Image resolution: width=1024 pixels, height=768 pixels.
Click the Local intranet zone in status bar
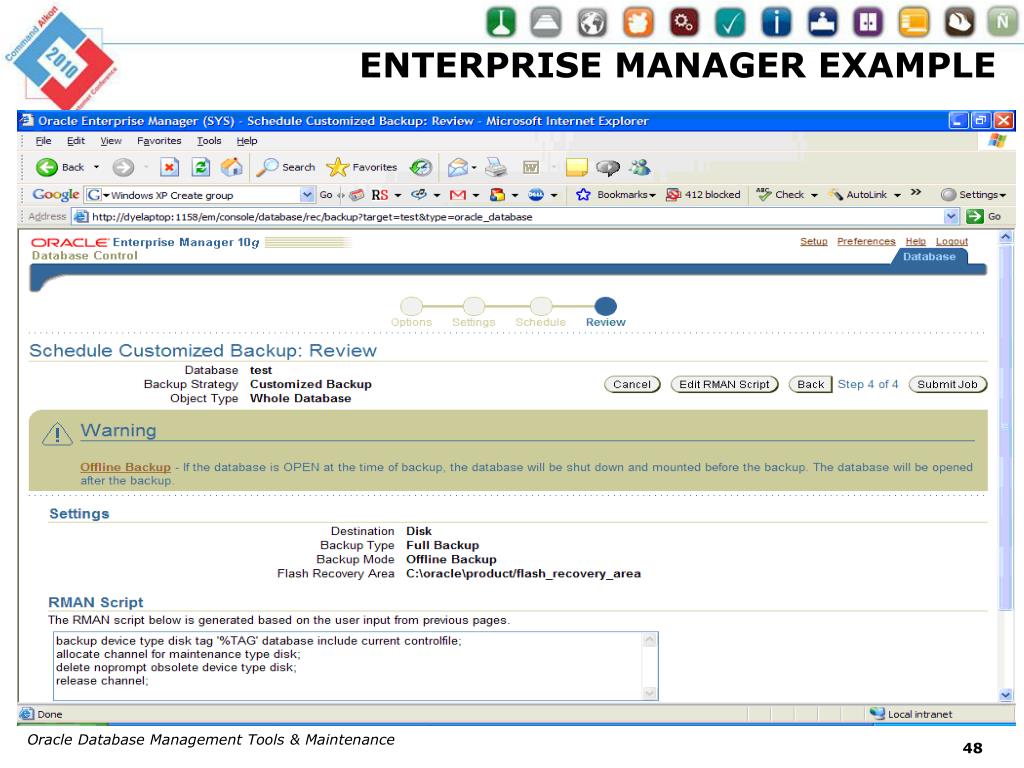coord(911,714)
